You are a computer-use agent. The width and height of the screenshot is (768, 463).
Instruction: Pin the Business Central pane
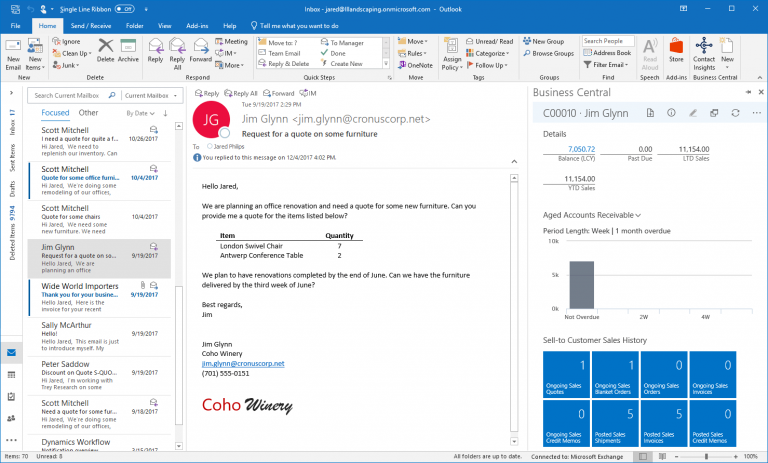point(748,92)
